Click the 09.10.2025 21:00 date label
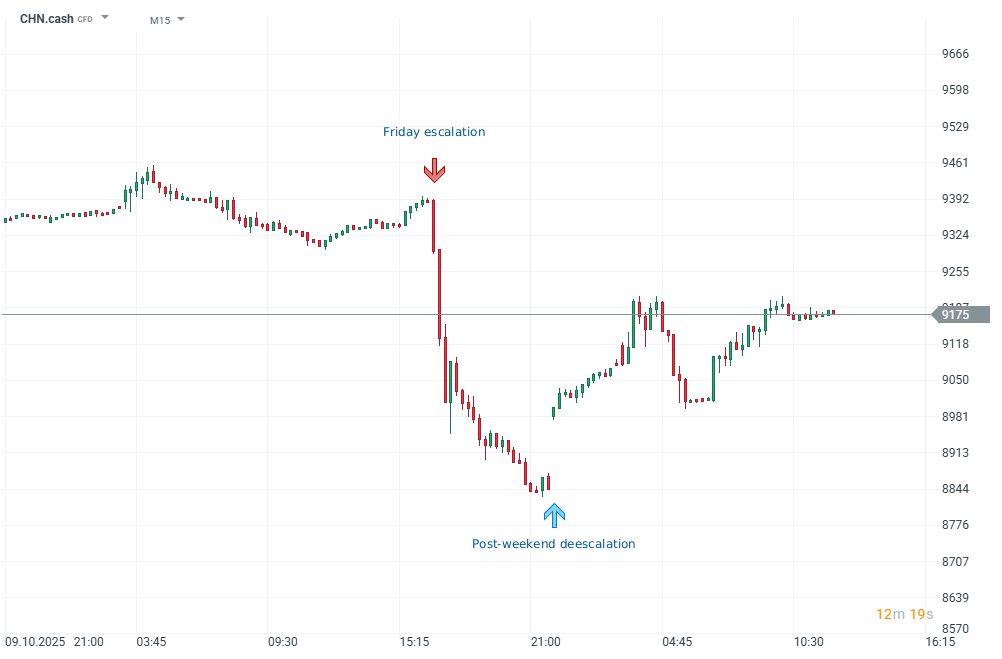The width and height of the screenshot is (1002, 659). click(55, 642)
